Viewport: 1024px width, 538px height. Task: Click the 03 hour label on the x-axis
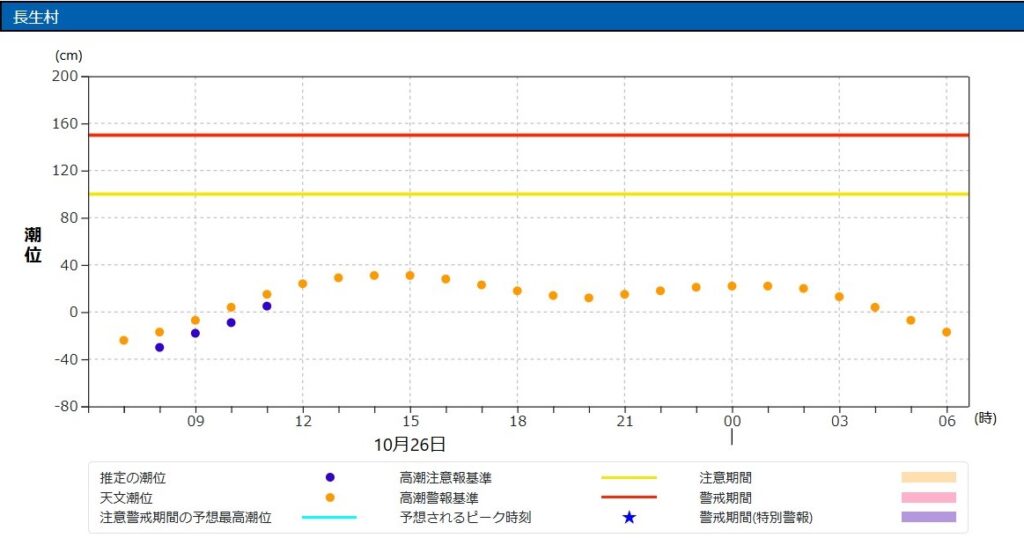pos(839,421)
